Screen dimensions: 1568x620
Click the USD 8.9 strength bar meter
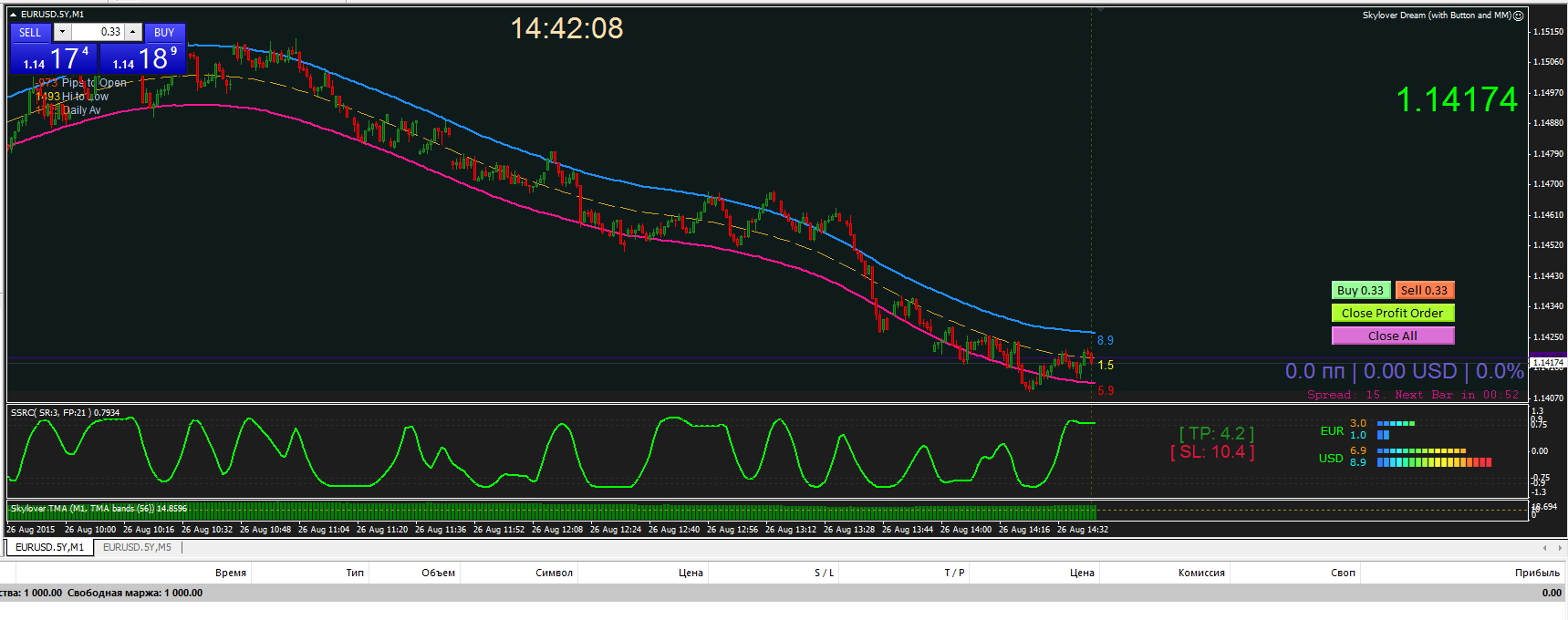[x=1434, y=462]
